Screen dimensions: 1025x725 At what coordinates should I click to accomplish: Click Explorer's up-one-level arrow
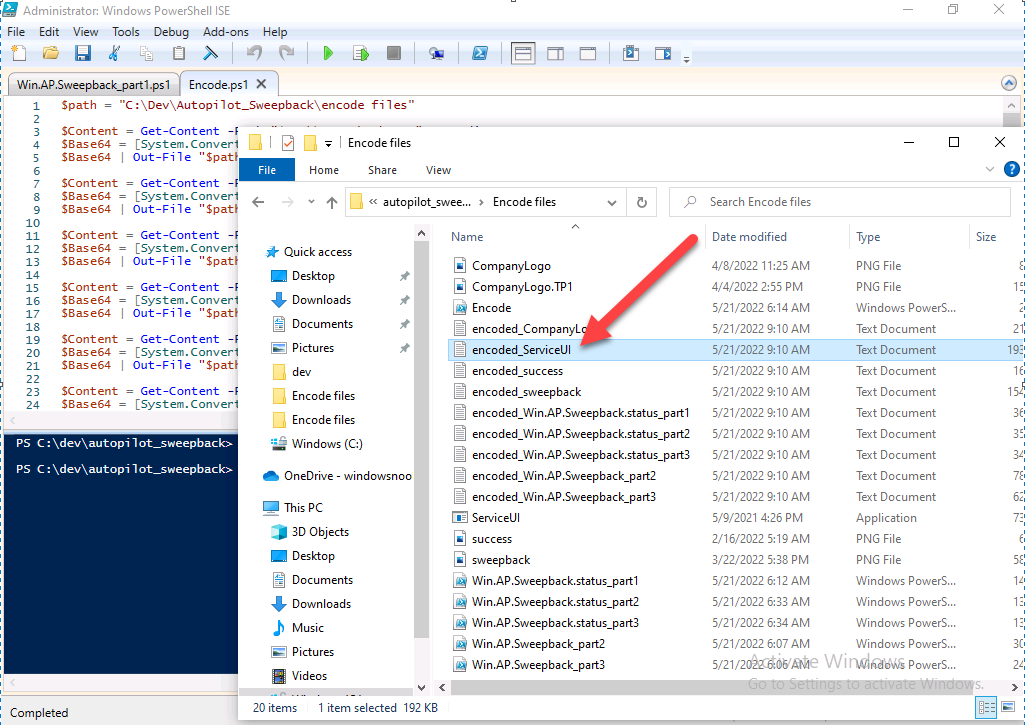(332, 202)
